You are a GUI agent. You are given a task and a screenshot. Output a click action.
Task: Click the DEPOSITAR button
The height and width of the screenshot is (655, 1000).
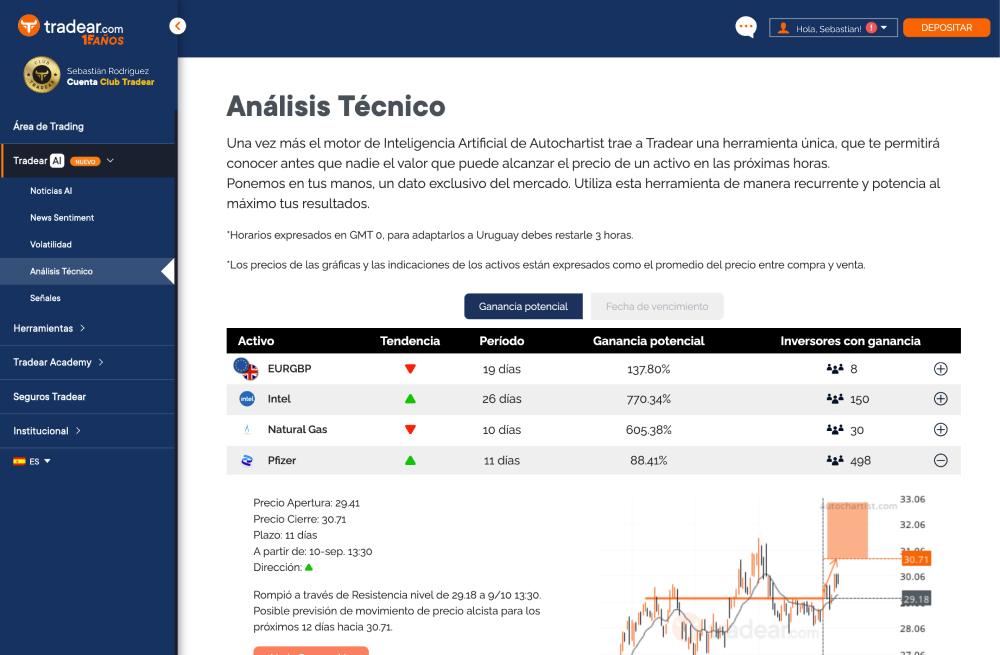click(x=946, y=27)
